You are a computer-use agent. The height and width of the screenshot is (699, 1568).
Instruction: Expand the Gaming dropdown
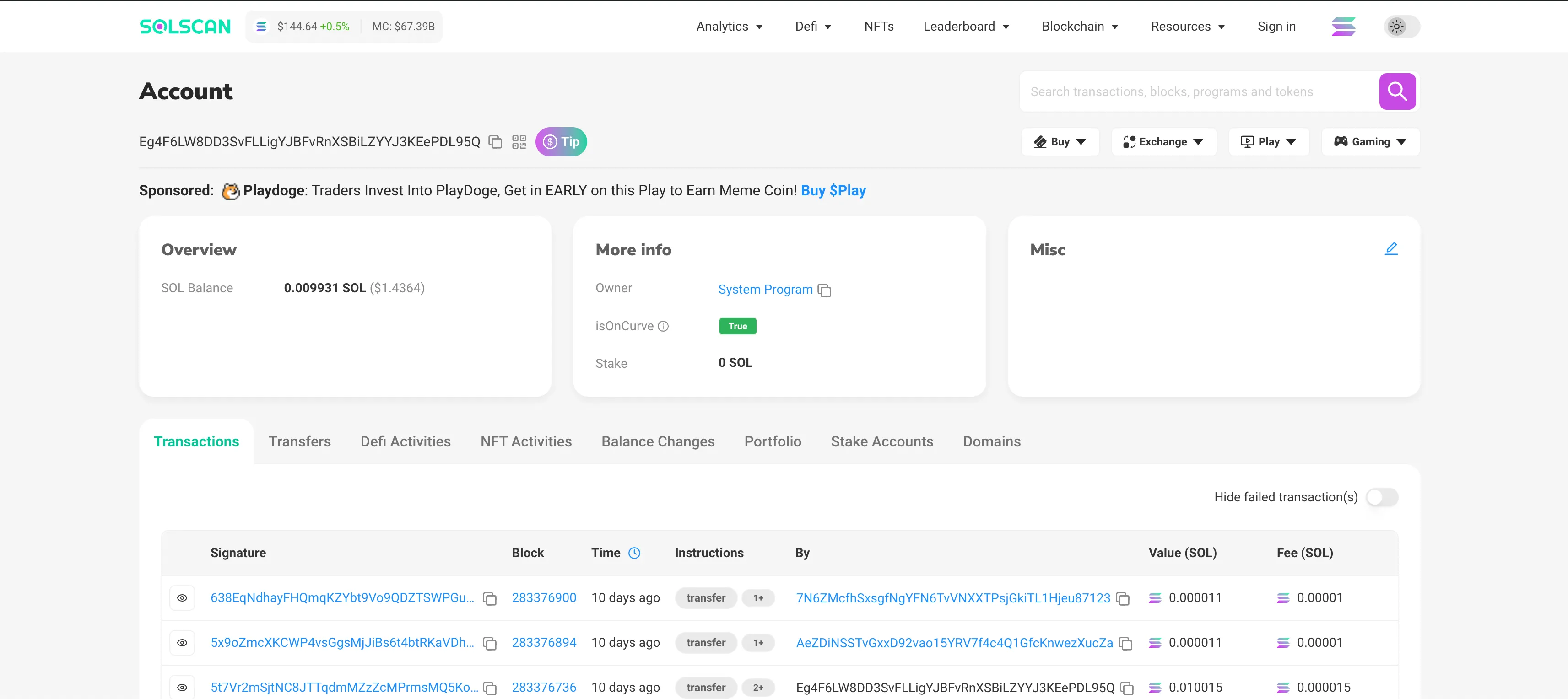pyautogui.click(x=1370, y=142)
